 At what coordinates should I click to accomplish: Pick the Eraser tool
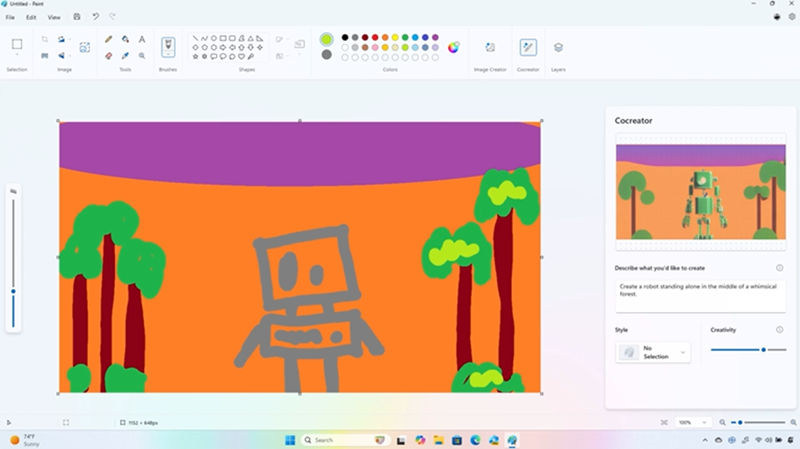click(x=108, y=56)
